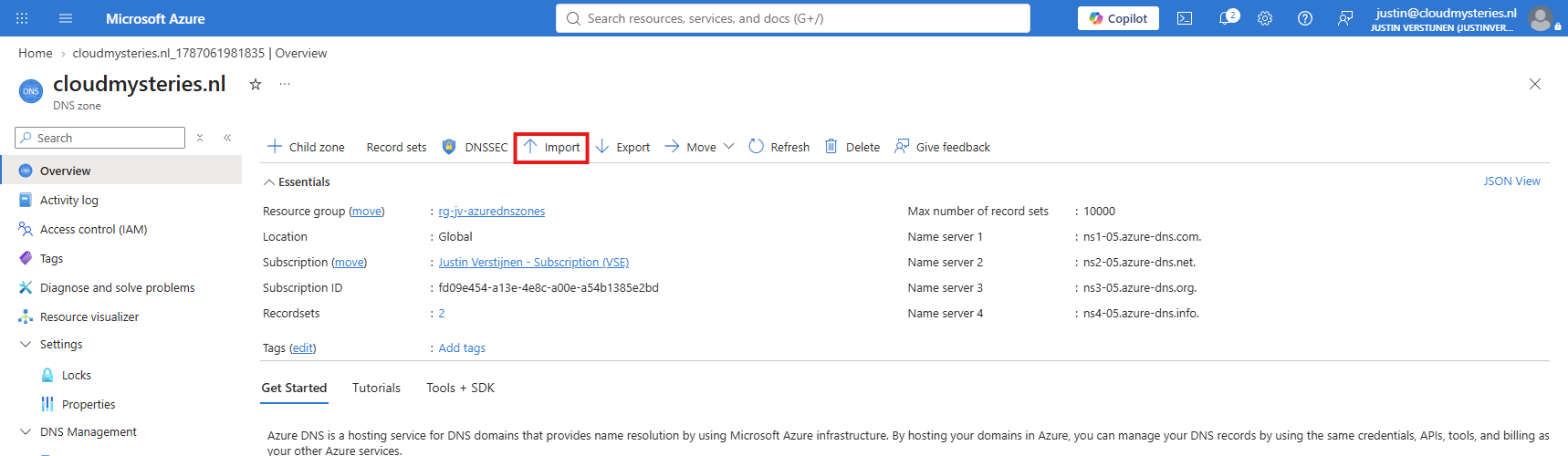Open the Recordsets count link 2
Image resolution: width=1568 pixels, height=456 pixels.
point(442,313)
